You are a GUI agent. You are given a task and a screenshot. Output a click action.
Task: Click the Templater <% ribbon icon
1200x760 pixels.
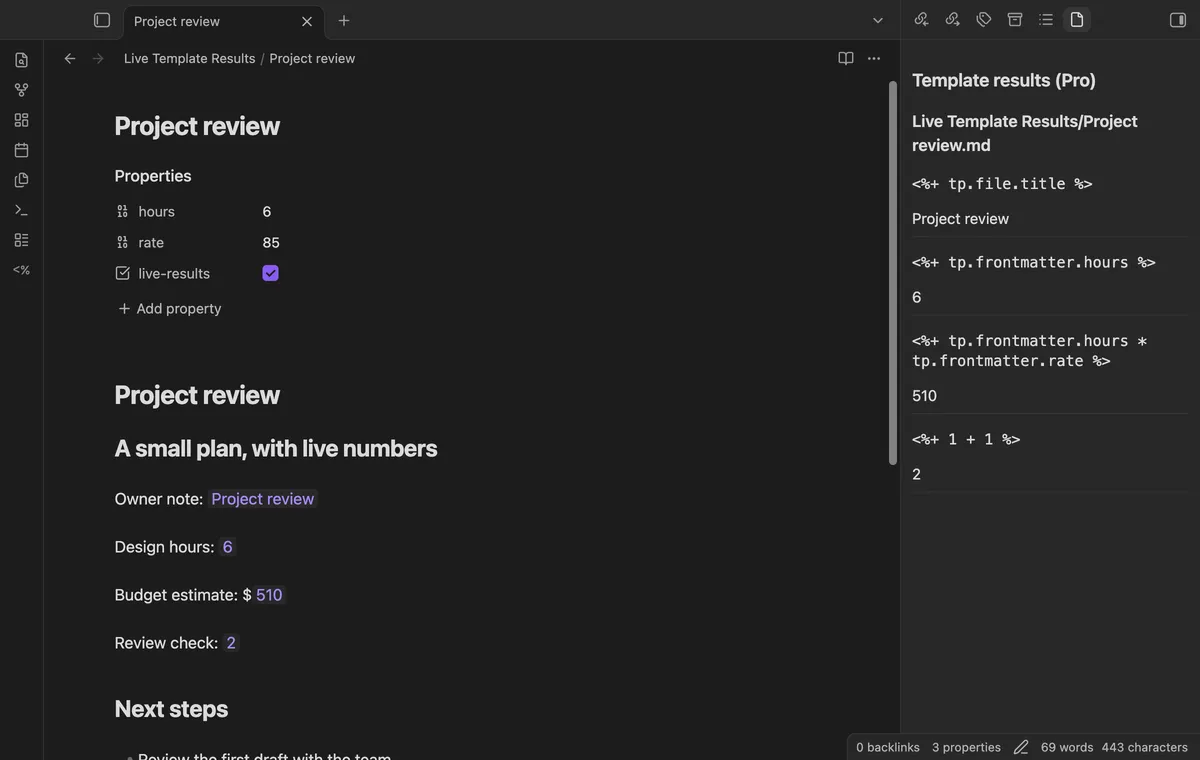coord(21,270)
